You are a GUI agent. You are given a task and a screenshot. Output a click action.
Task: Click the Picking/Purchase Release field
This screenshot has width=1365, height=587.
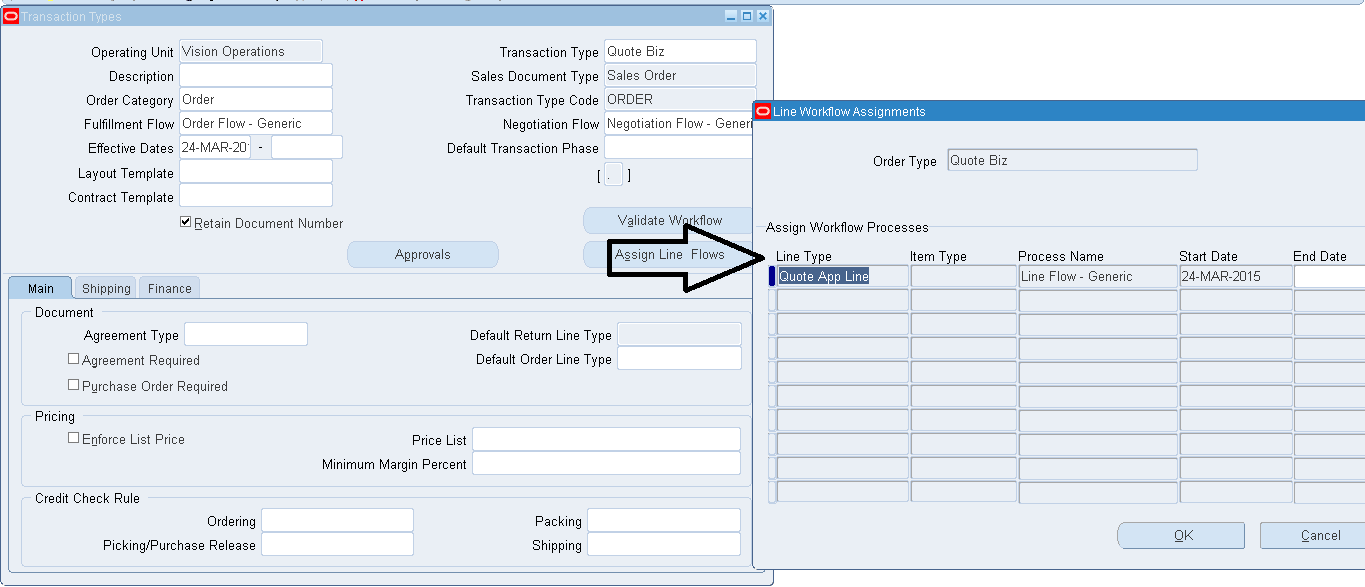[337, 544]
